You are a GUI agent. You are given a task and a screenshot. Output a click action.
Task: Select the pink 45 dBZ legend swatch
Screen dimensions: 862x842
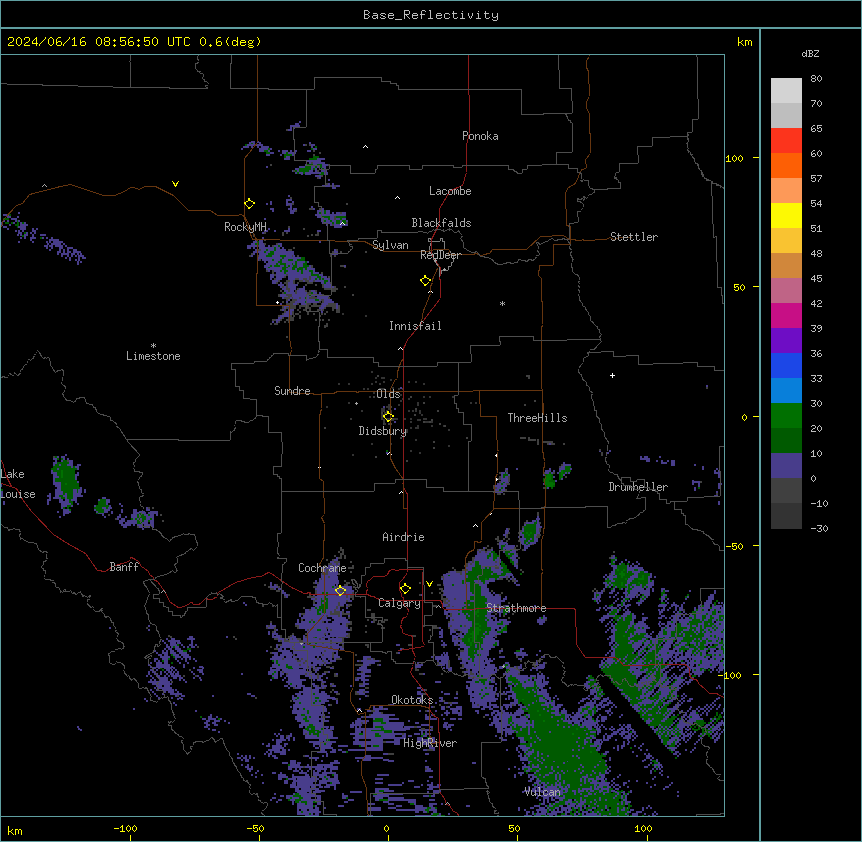coord(786,290)
